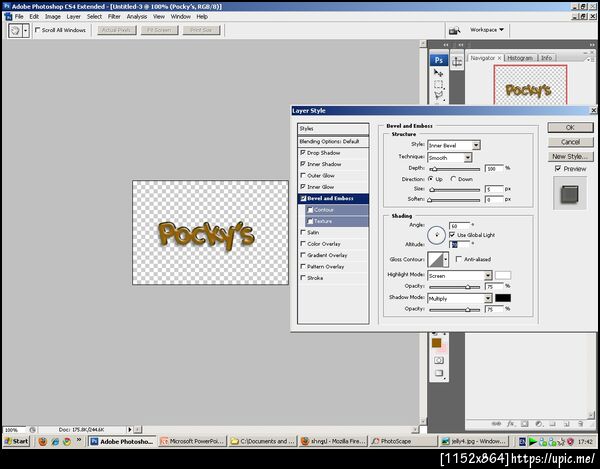Viewport: 600px width, 469px height.
Task: Enable Anti-aliased checkbox
Action: coord(459,259)
